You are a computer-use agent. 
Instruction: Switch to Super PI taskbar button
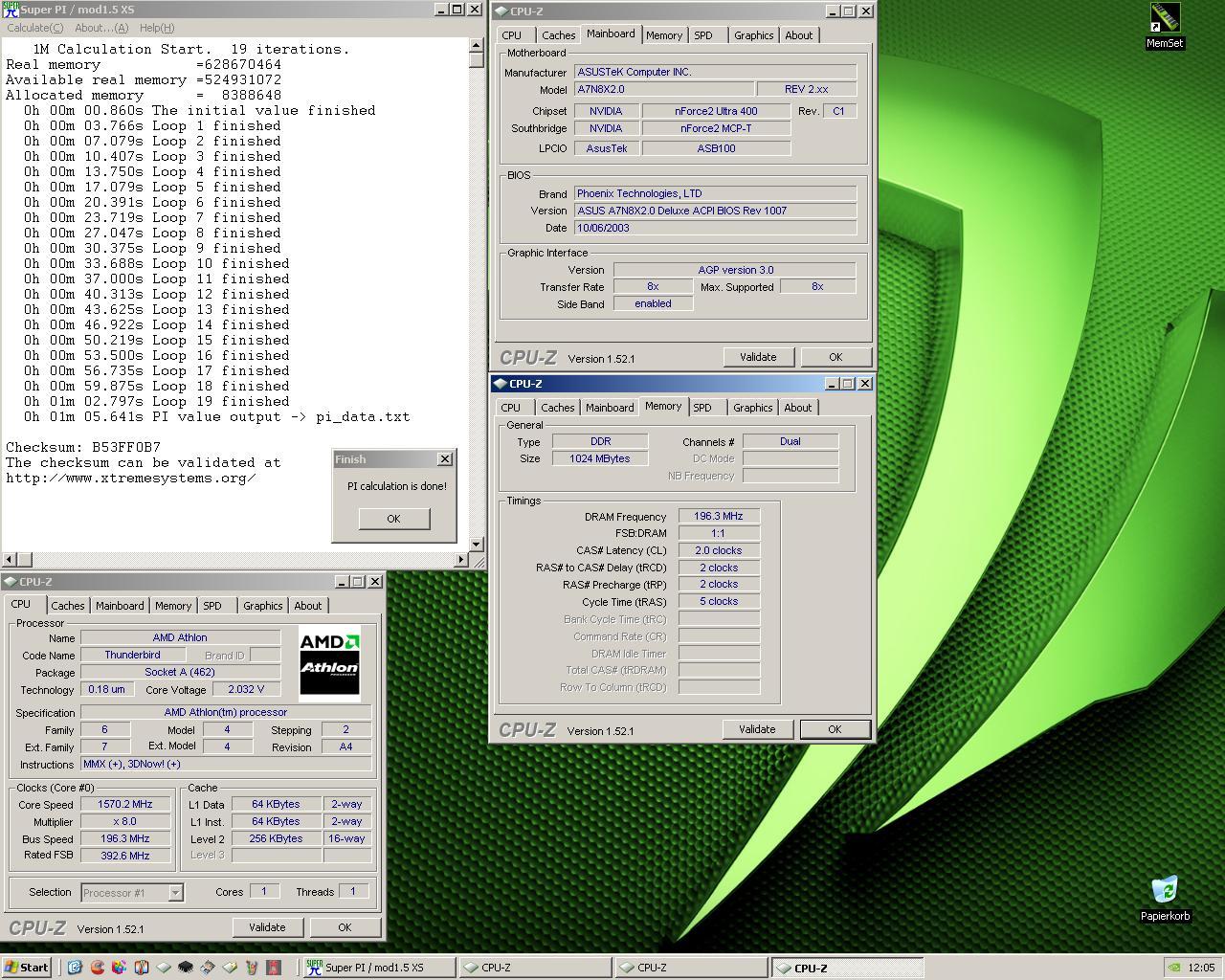(380, 968)
